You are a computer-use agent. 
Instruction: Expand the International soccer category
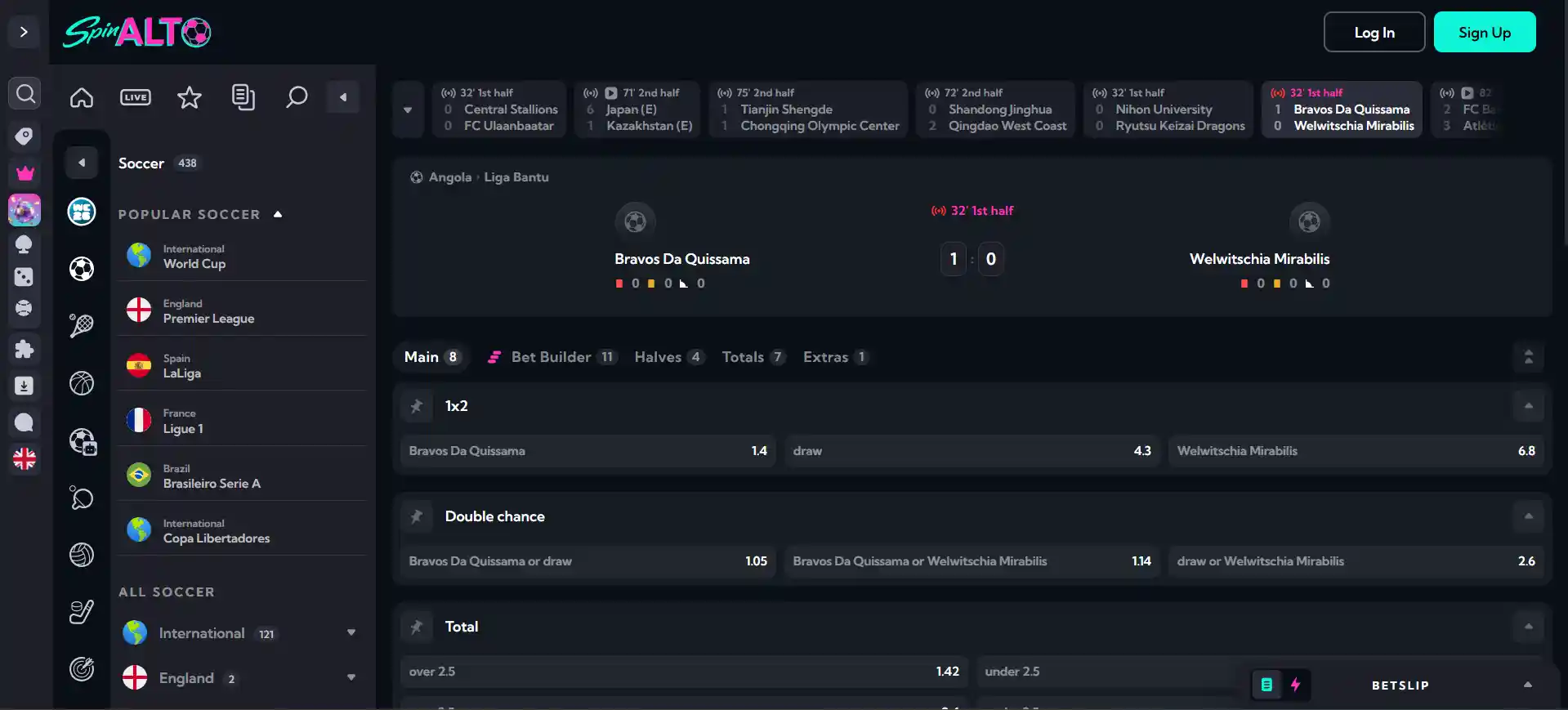coord(242,633)
